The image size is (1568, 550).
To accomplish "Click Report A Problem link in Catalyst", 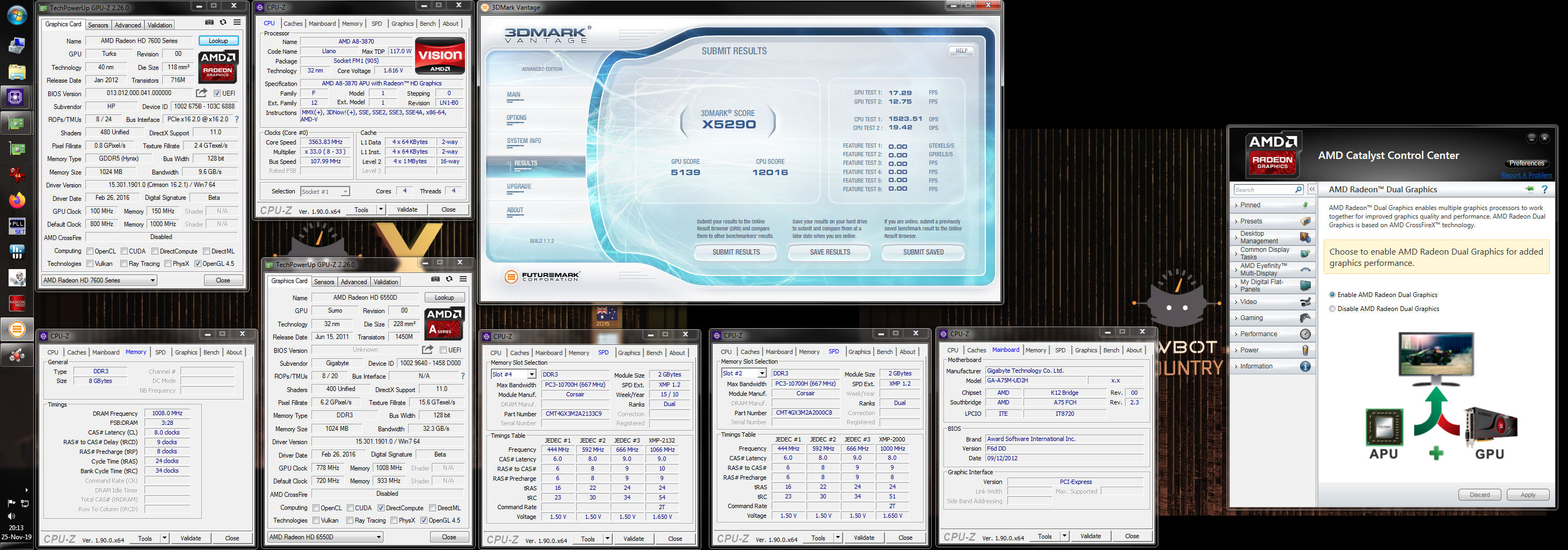I will point(1527,176).
